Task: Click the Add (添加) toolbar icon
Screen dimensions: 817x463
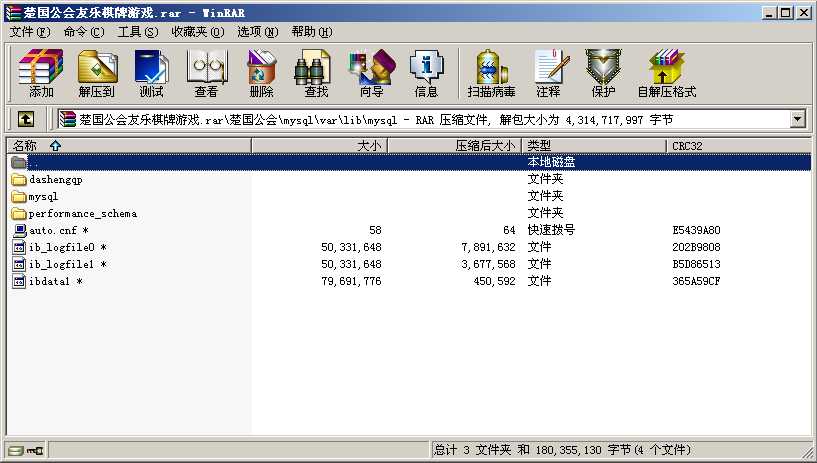Action: click(x=41, y=73)
